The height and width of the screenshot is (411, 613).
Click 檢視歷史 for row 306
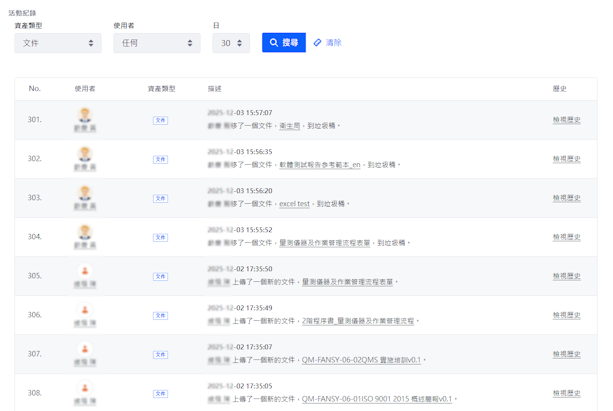pos(566,315)
